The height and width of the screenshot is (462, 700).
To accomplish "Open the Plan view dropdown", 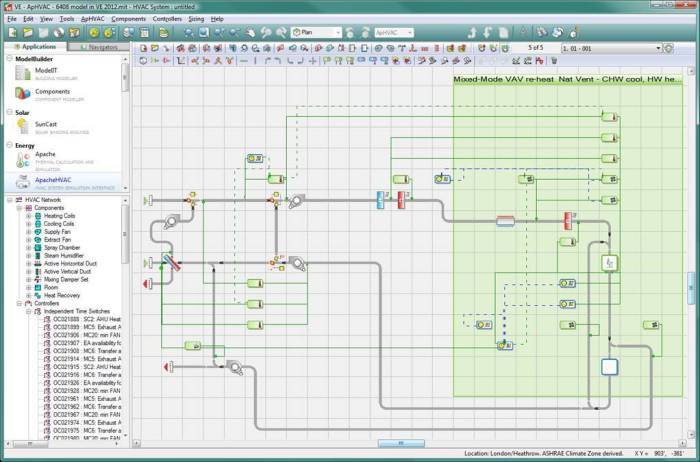I will [316, 33].
